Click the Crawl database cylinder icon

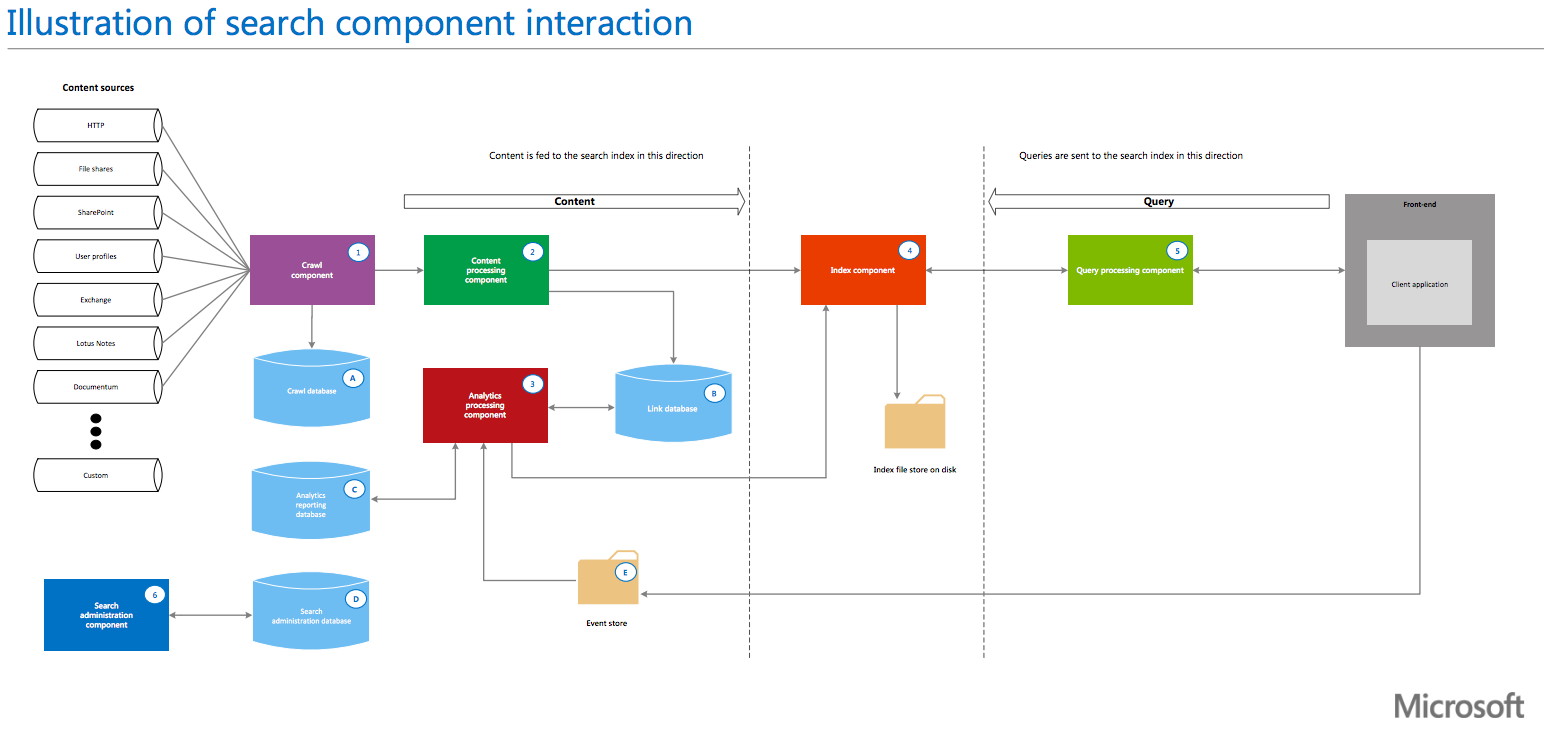[312, 391]
